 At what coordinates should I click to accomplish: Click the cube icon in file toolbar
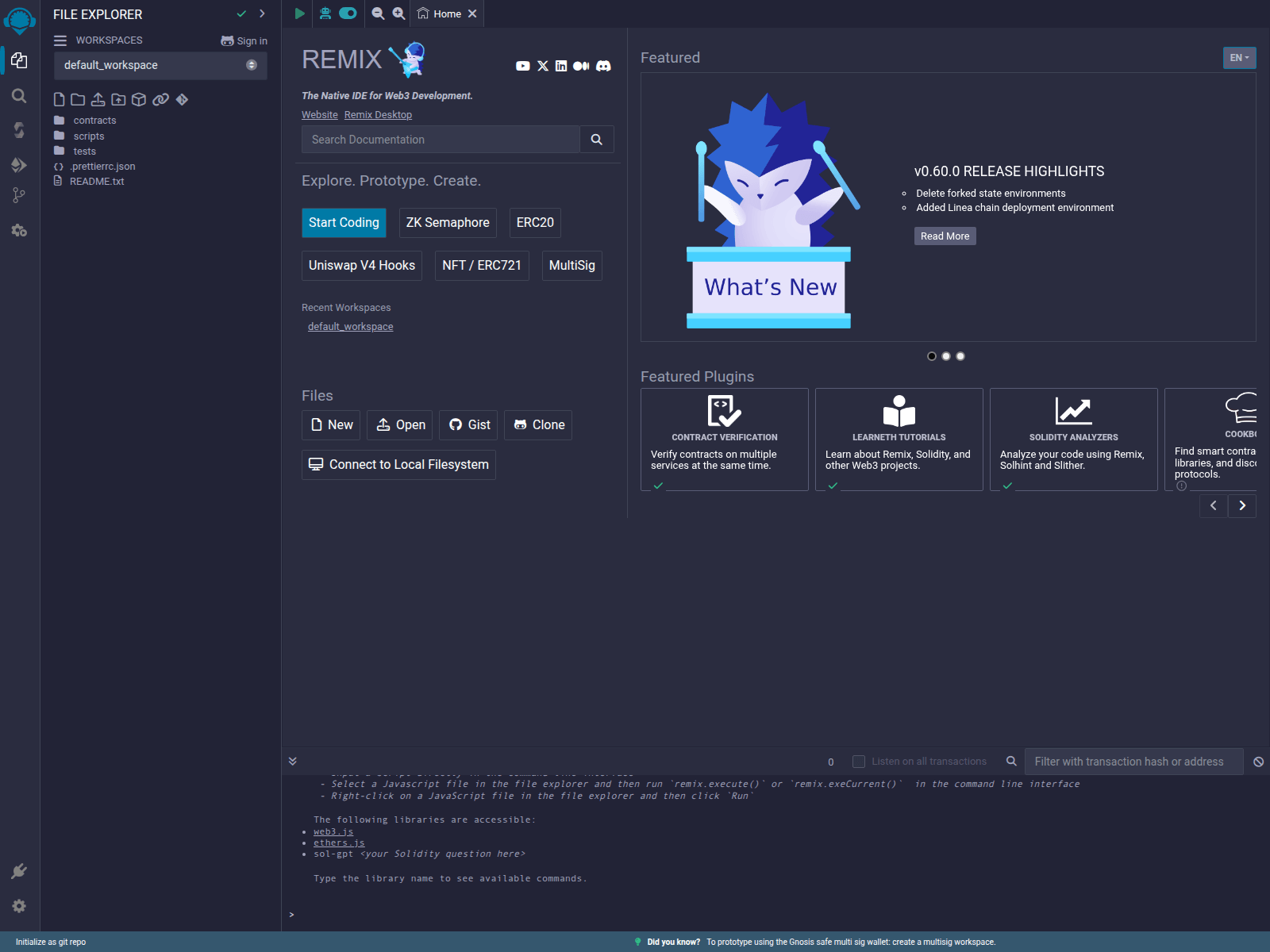click(139, 99)
